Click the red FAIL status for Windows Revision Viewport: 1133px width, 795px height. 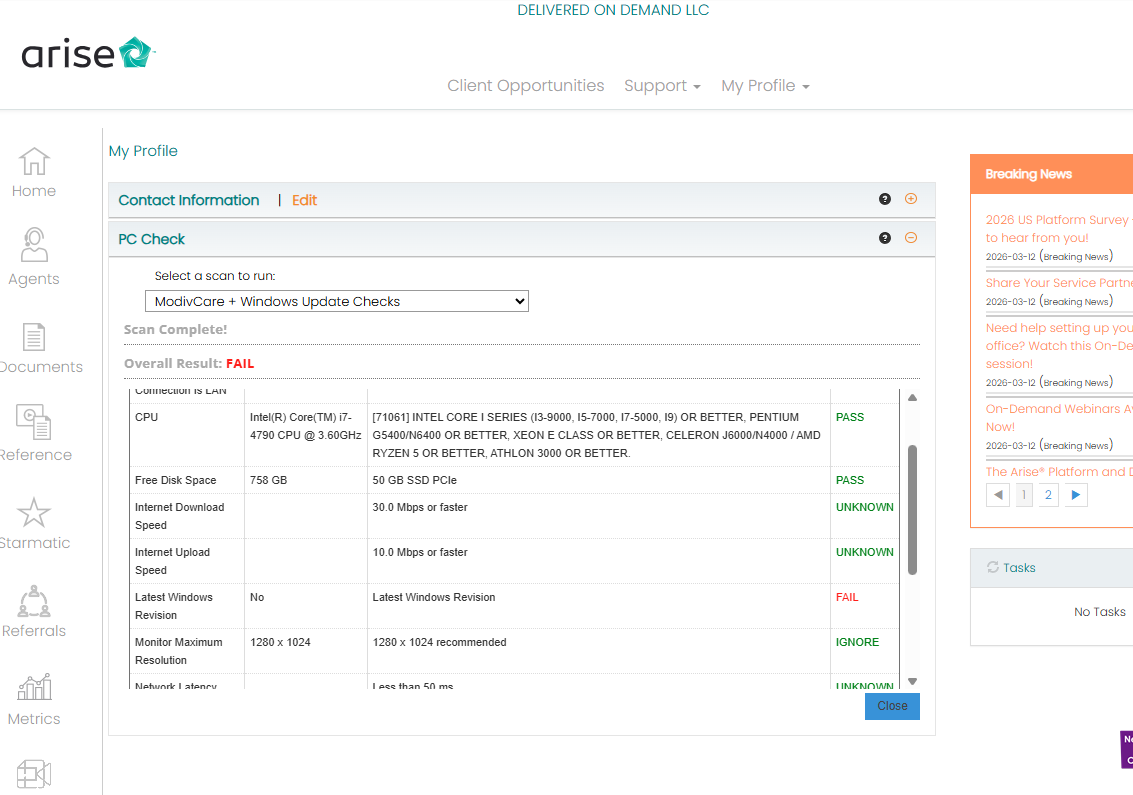click(x=847, y=597)
